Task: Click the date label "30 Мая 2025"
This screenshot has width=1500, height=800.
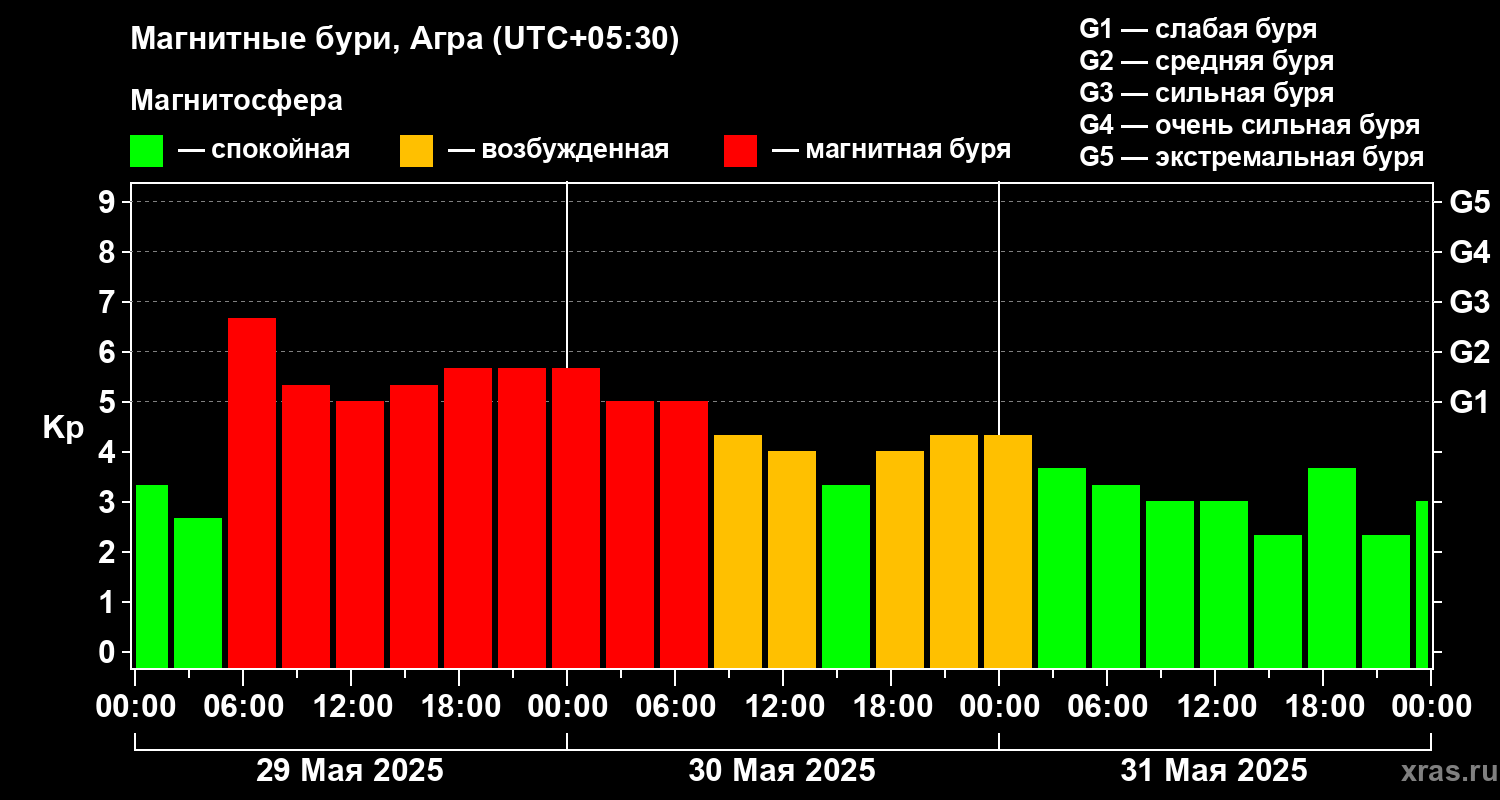Action: click(x=782, y=771)
